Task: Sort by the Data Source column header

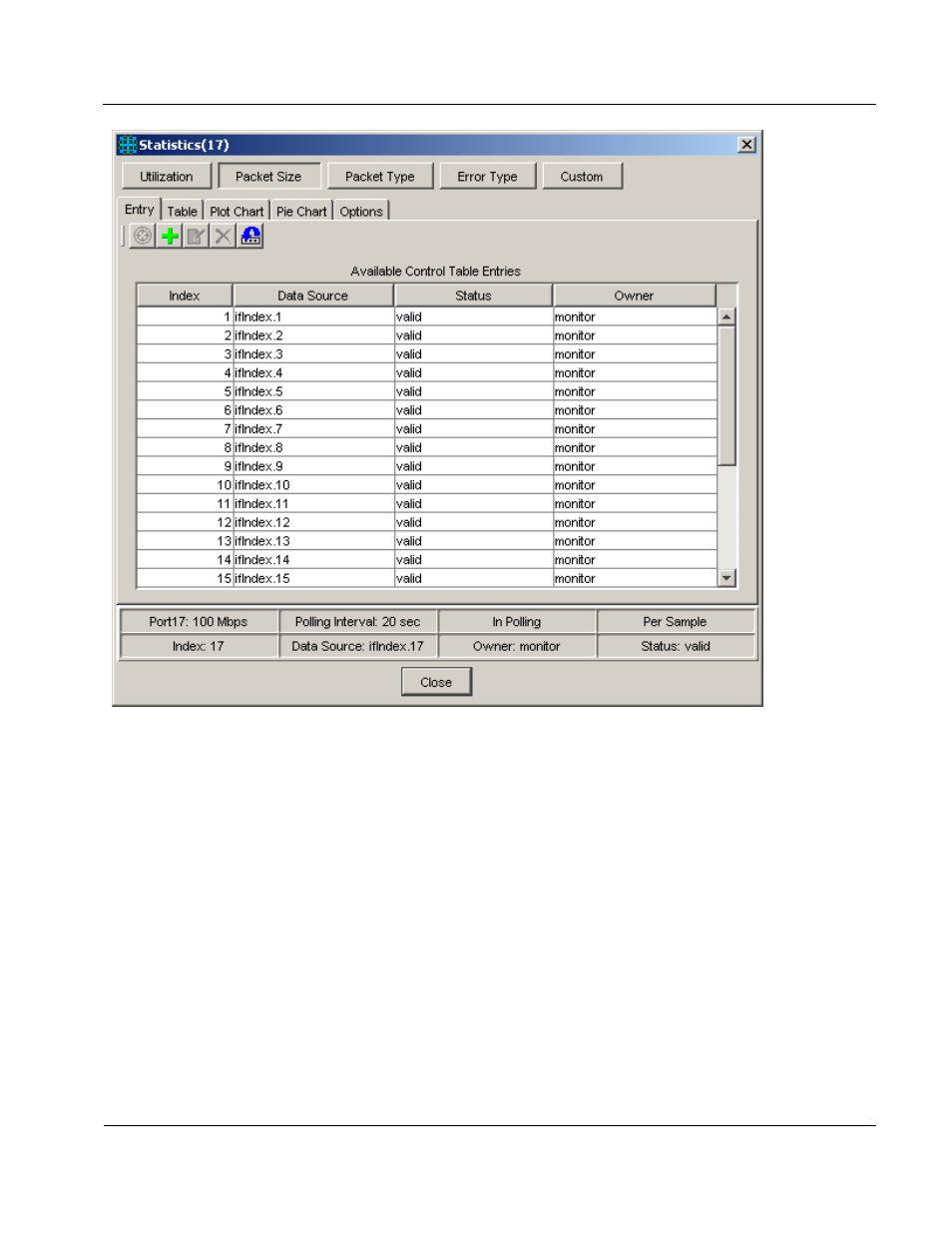Action: pyautogui.click(x=313, y=296)
